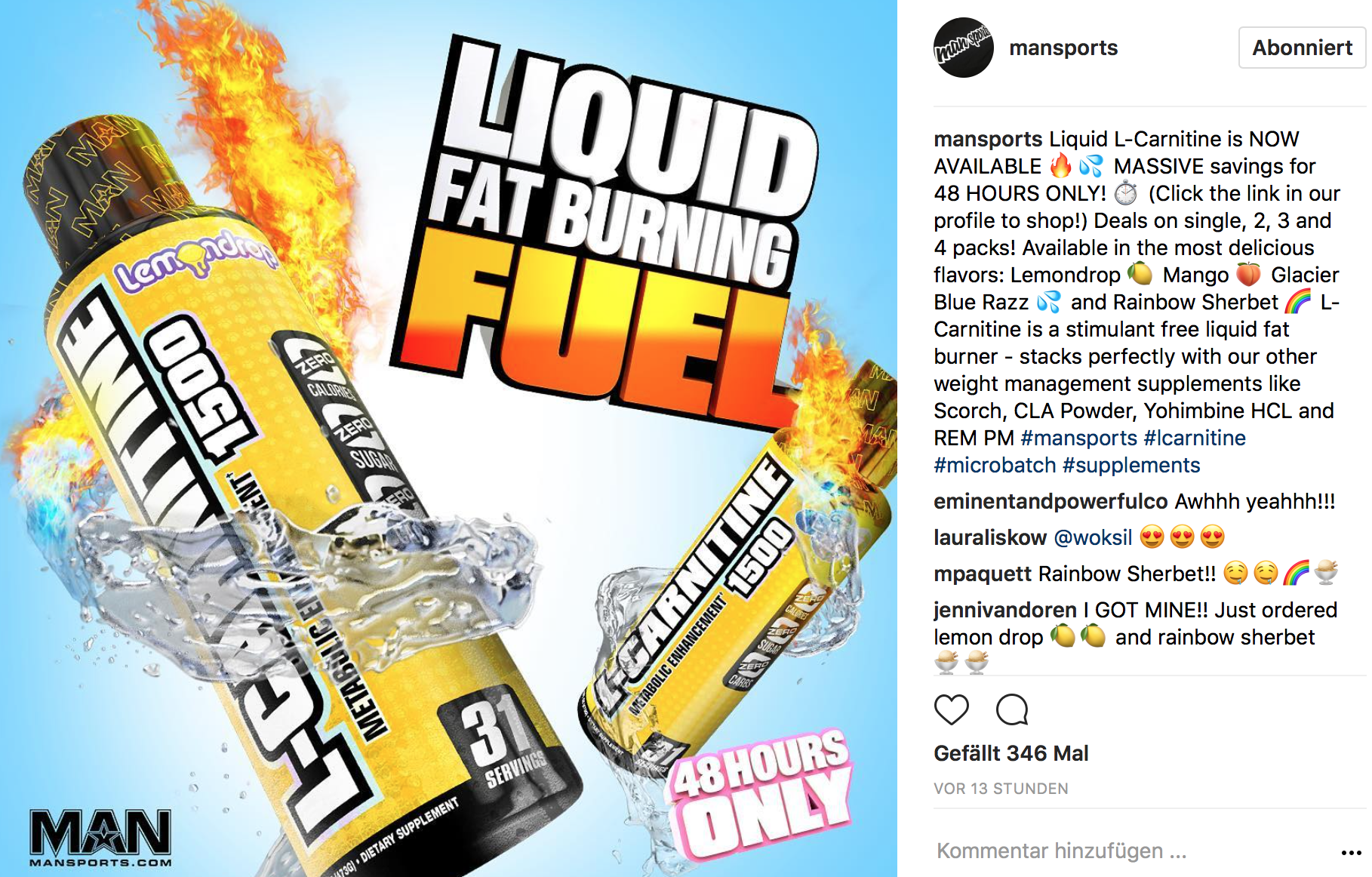Image resolution: width=1372 pixels, height=877 pixels.
Task: Open the #microbatch hashtag
Action: 995,465
